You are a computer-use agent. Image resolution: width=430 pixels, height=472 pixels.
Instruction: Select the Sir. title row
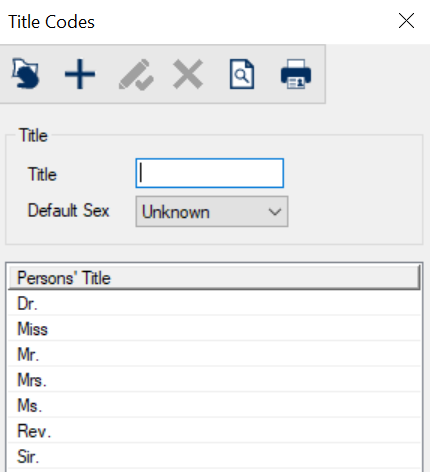pos(214,456)
